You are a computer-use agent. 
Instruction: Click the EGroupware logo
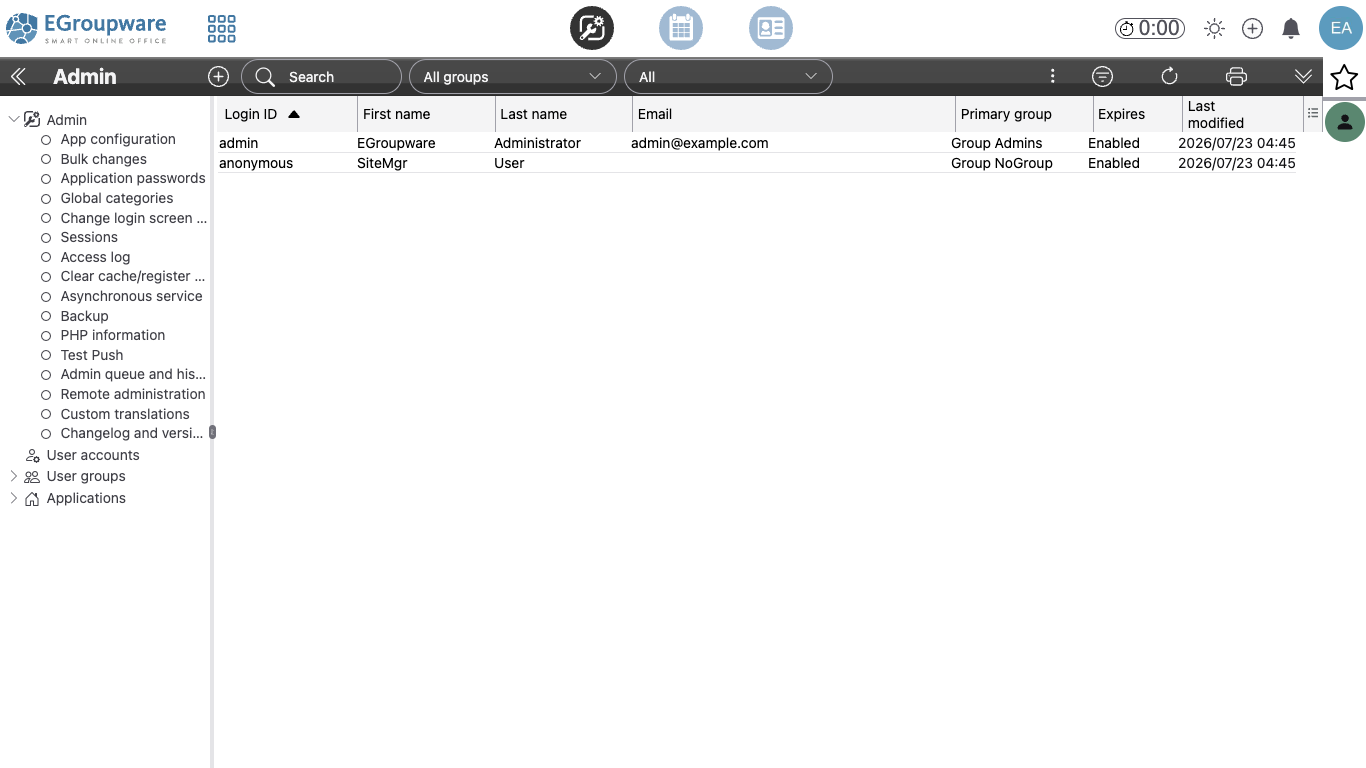pyautogui.click(x=87, y=28)
